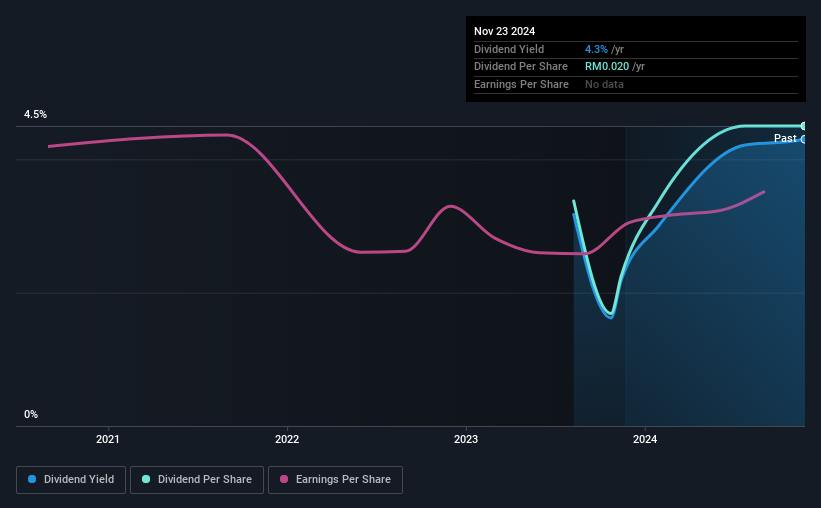Viewport: 821px width, 508px height.
Task: Click the 4.5% y-axis label
Action: coord(36,114)
